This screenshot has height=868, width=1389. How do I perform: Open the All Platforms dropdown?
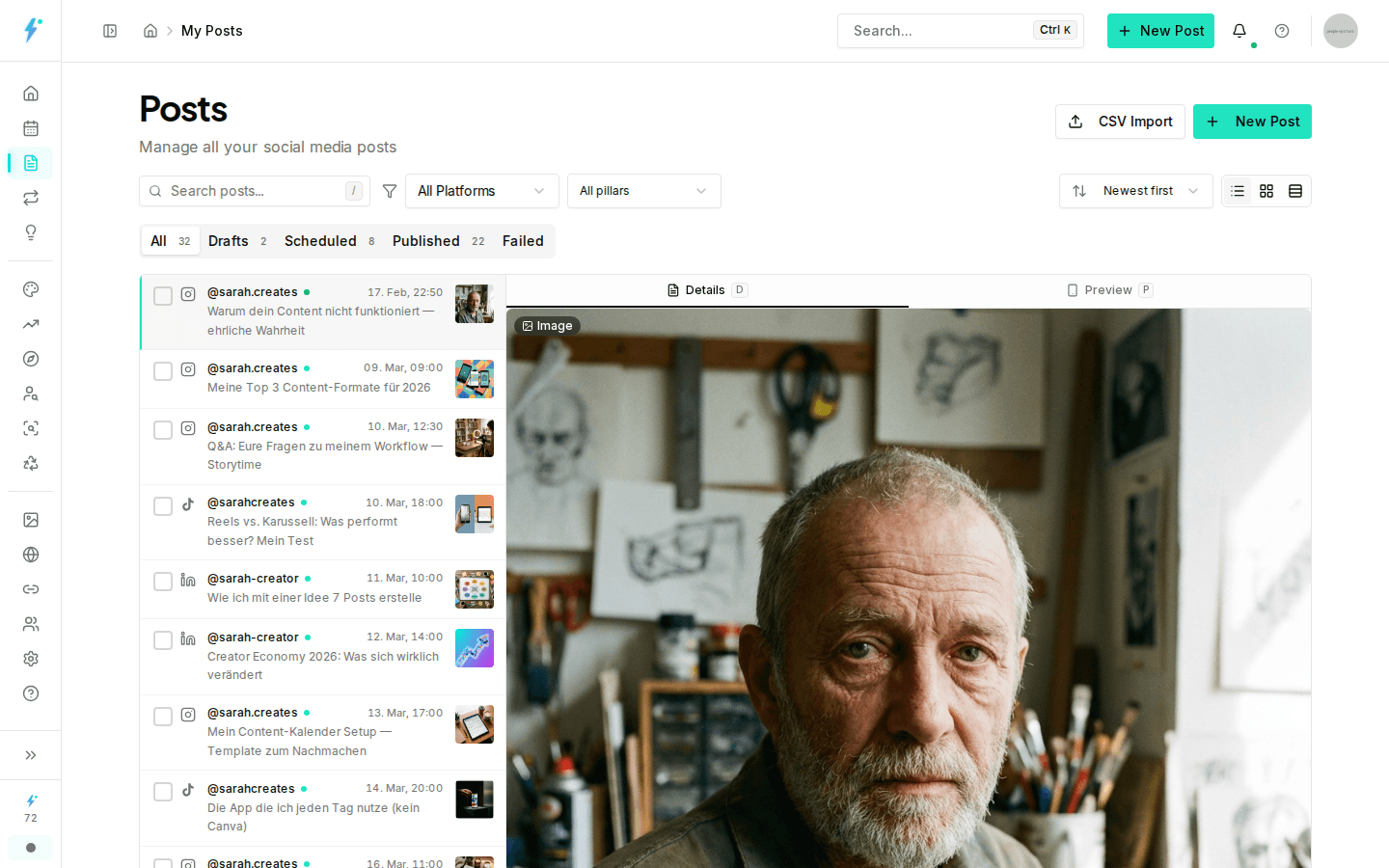[x=481, y=191]
